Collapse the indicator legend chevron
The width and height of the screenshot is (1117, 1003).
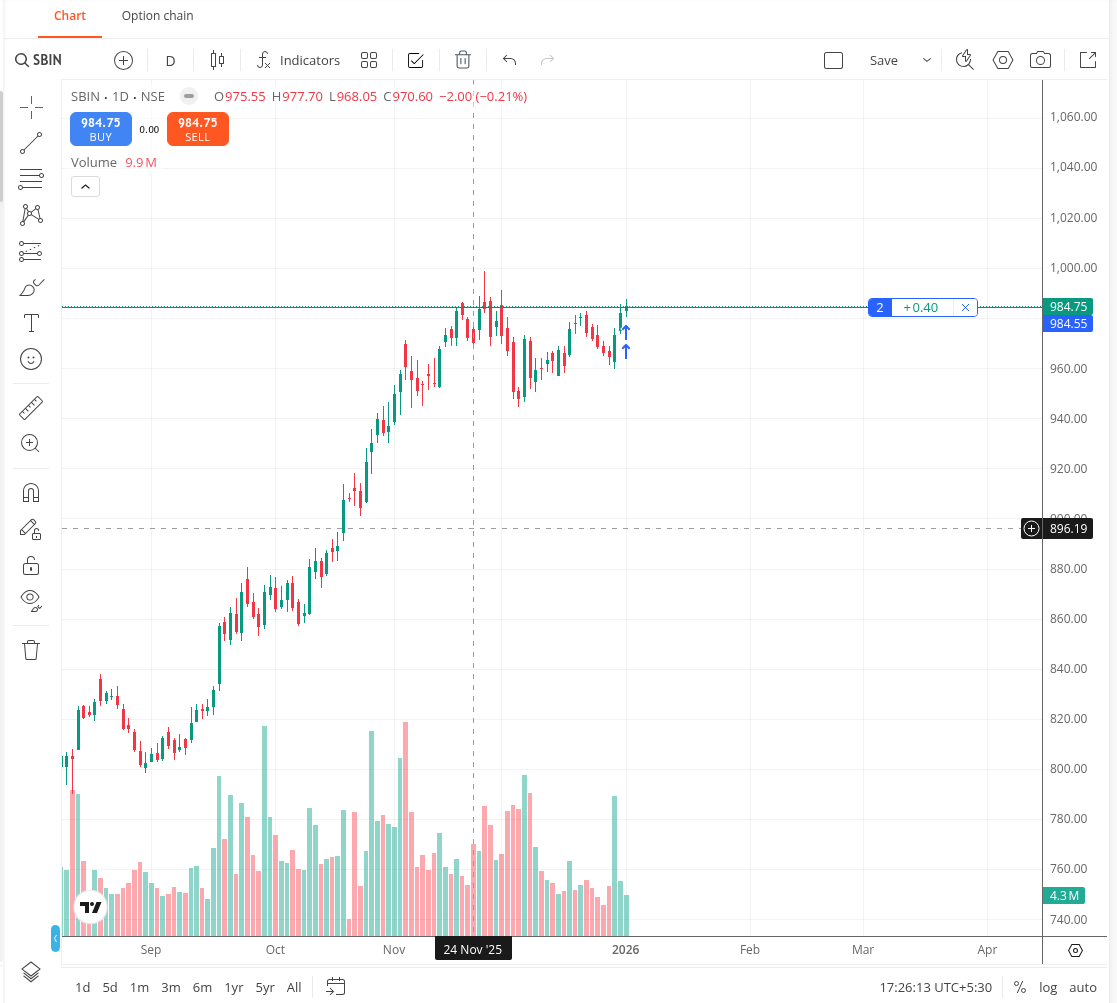85,187
